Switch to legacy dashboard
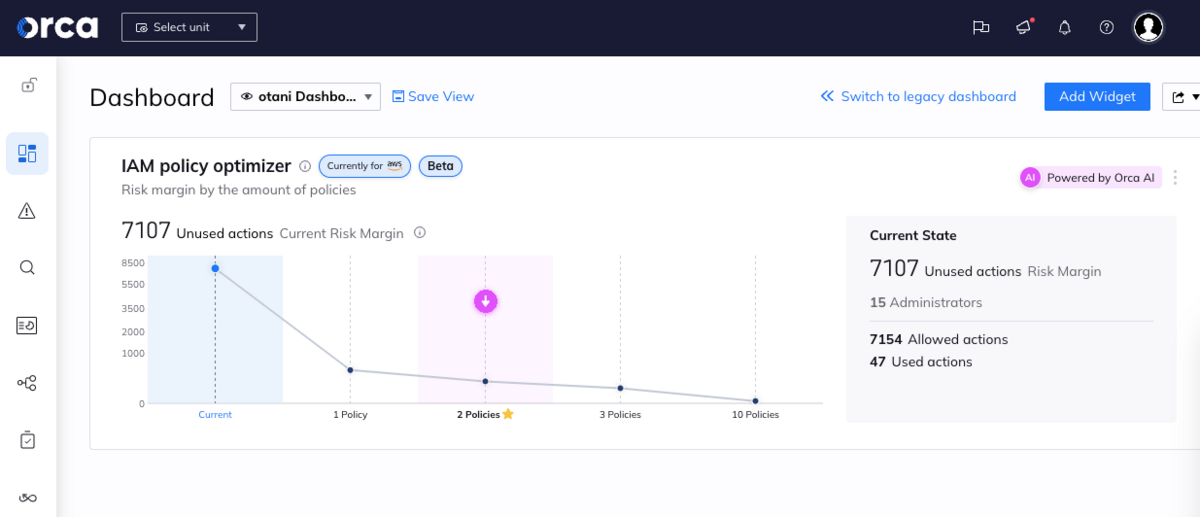Screen dimensions: 1200x517 (x=918, y=96)
